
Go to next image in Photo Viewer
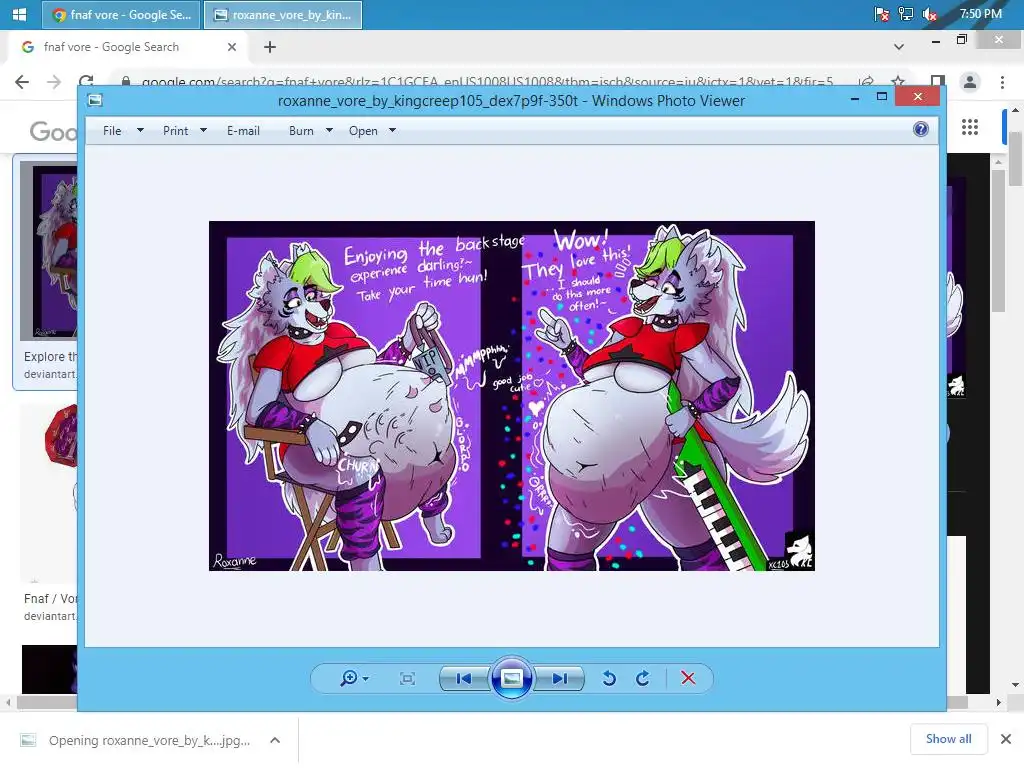point(559,679)
